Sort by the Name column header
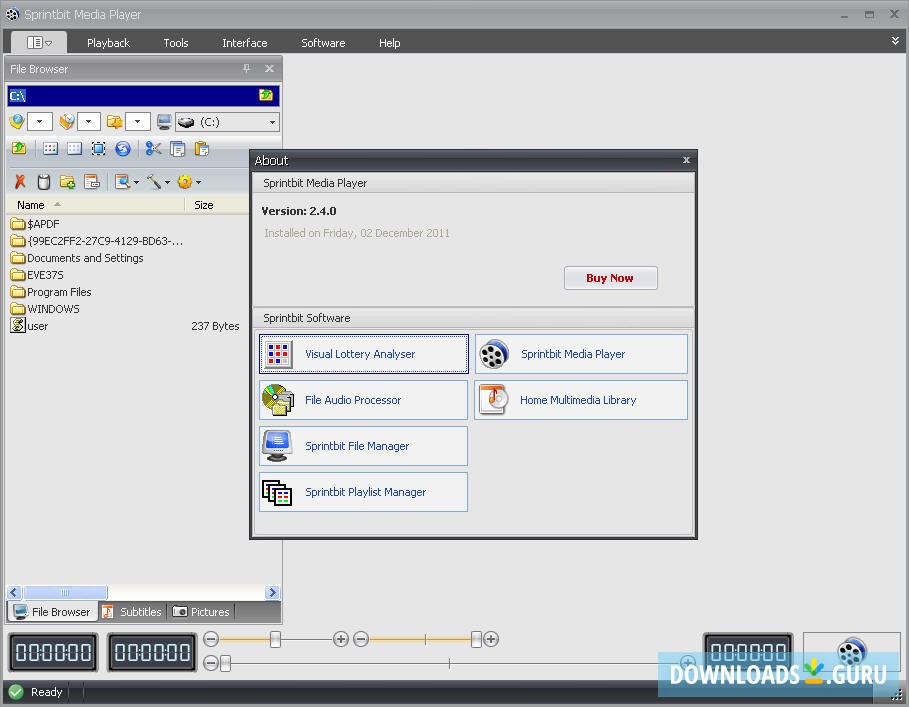This screenshot has height=707, width=909. point(95,205)
